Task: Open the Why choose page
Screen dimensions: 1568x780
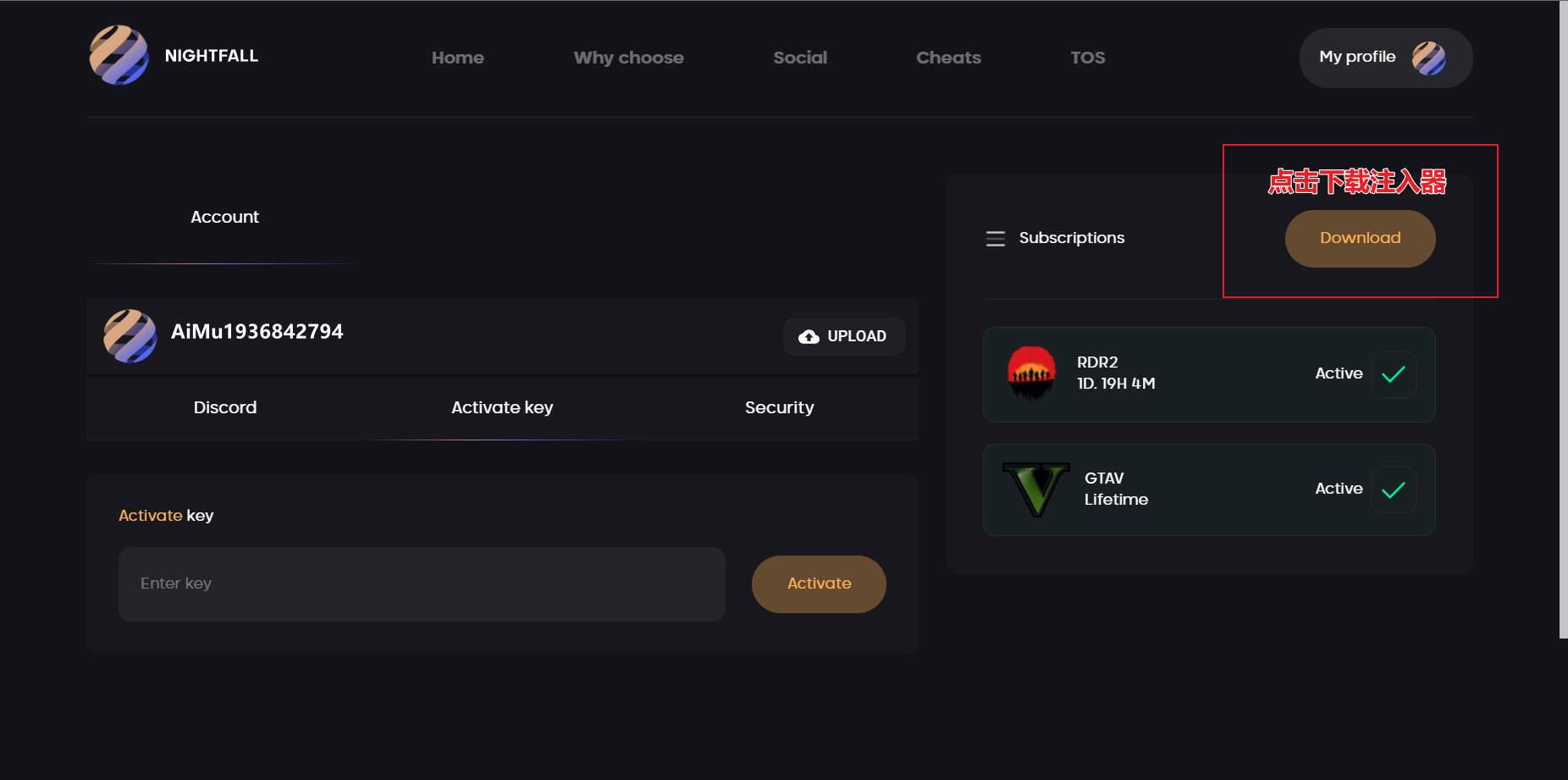Action: [628, 58]
